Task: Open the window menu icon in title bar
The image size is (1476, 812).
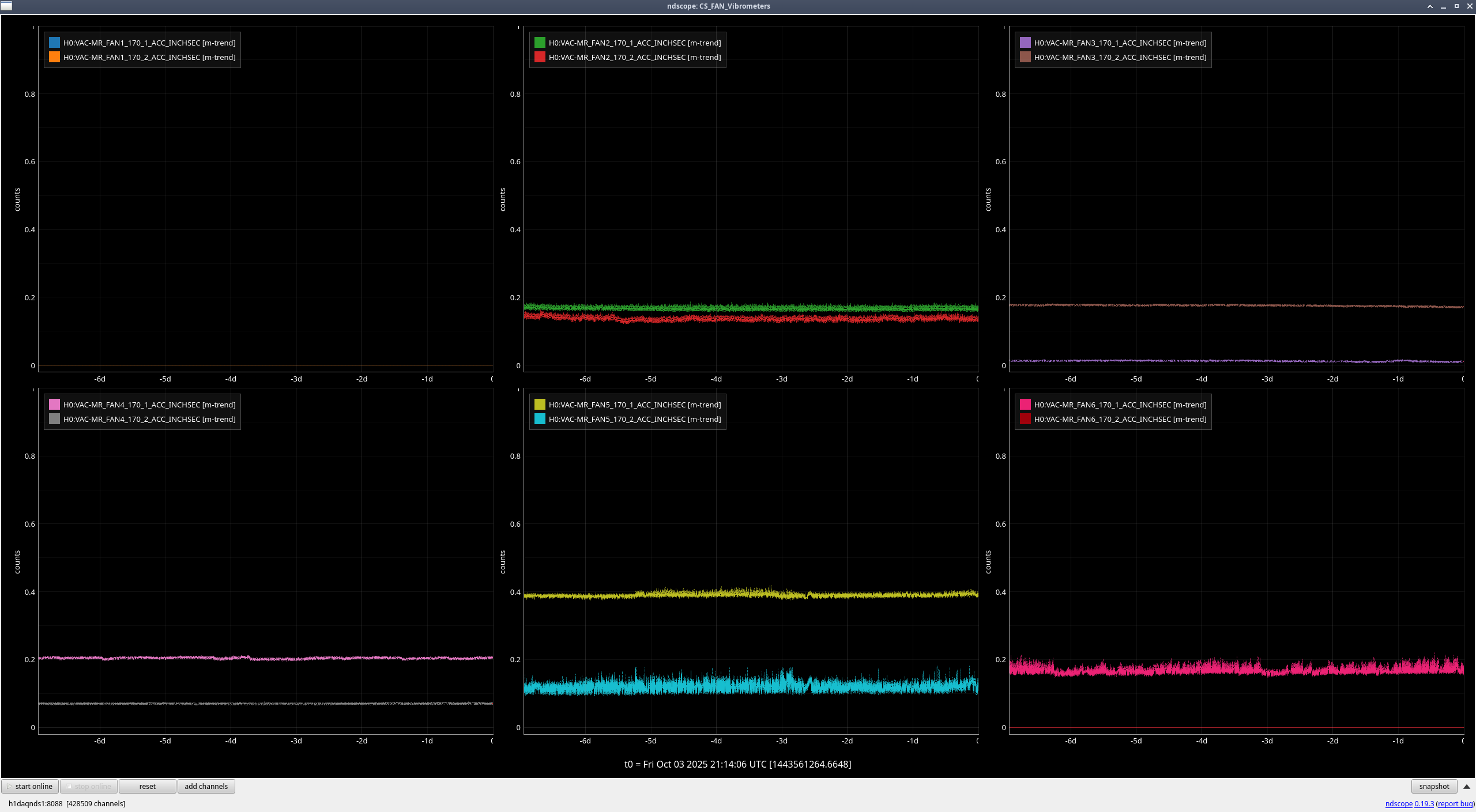Action: pos(6,6)
